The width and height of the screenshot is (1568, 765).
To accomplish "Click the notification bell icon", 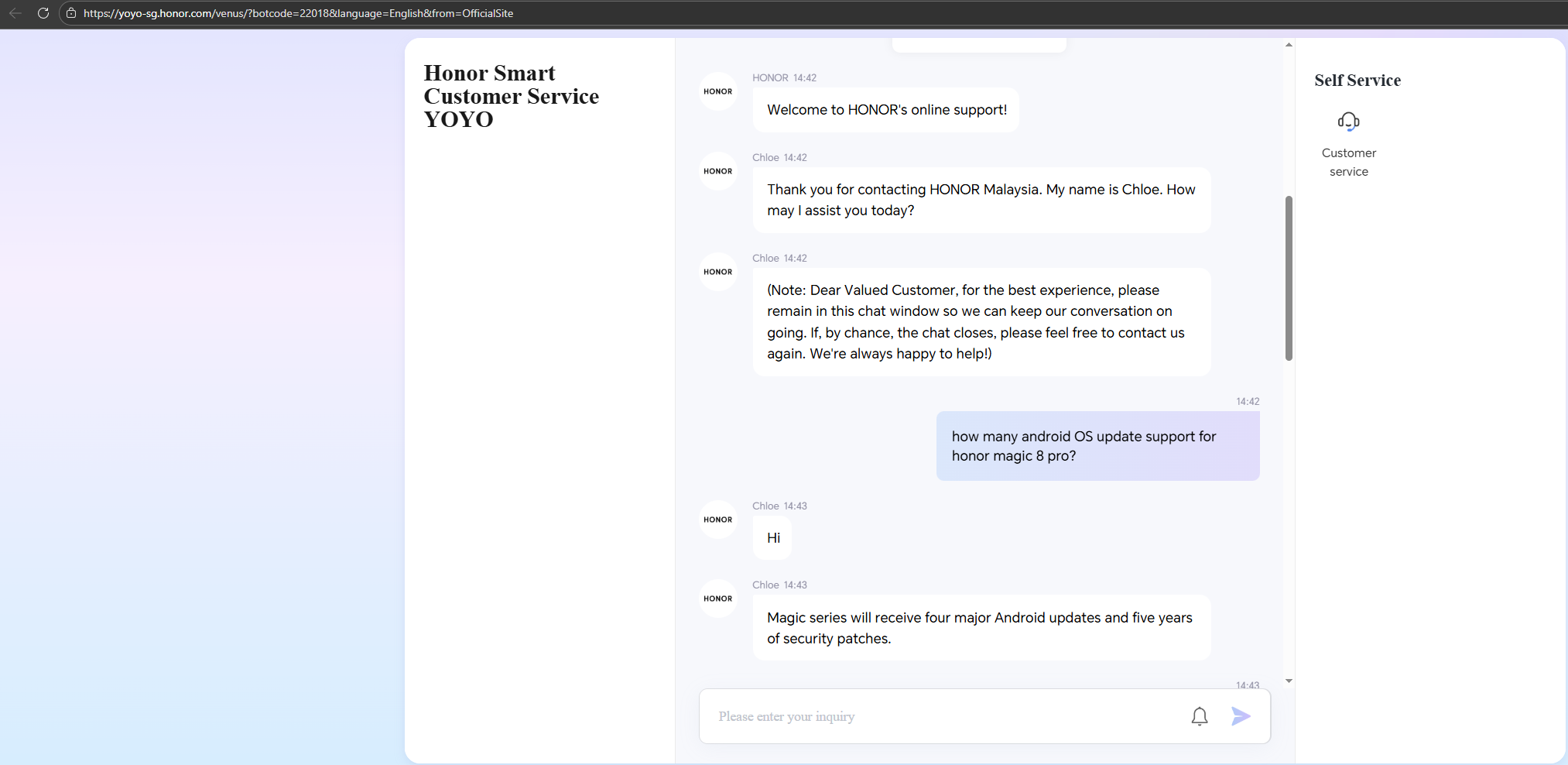I will click(1199, 716).
